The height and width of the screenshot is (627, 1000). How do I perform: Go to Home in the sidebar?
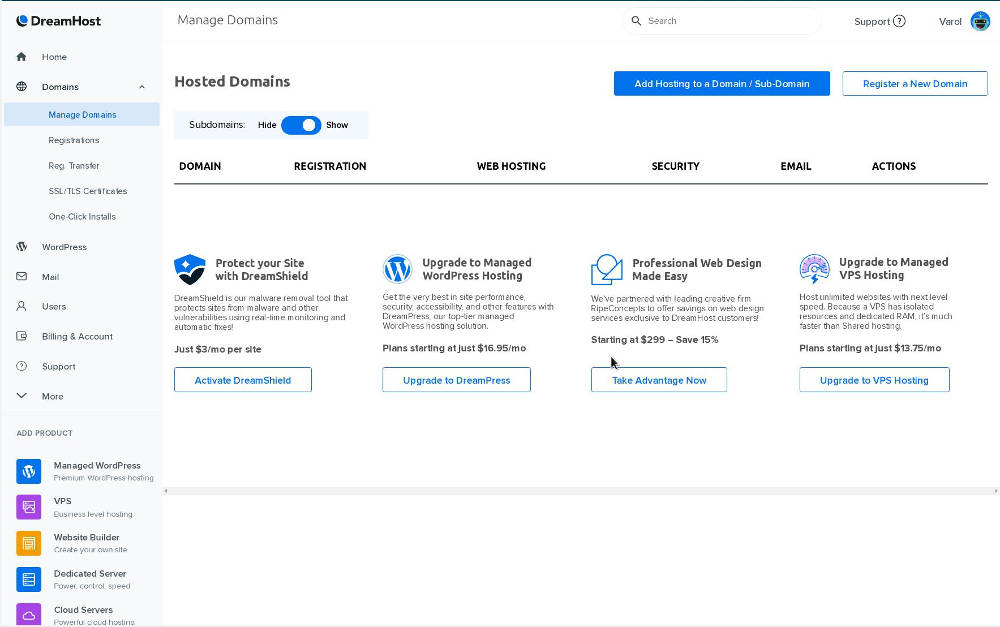[54, 57]
